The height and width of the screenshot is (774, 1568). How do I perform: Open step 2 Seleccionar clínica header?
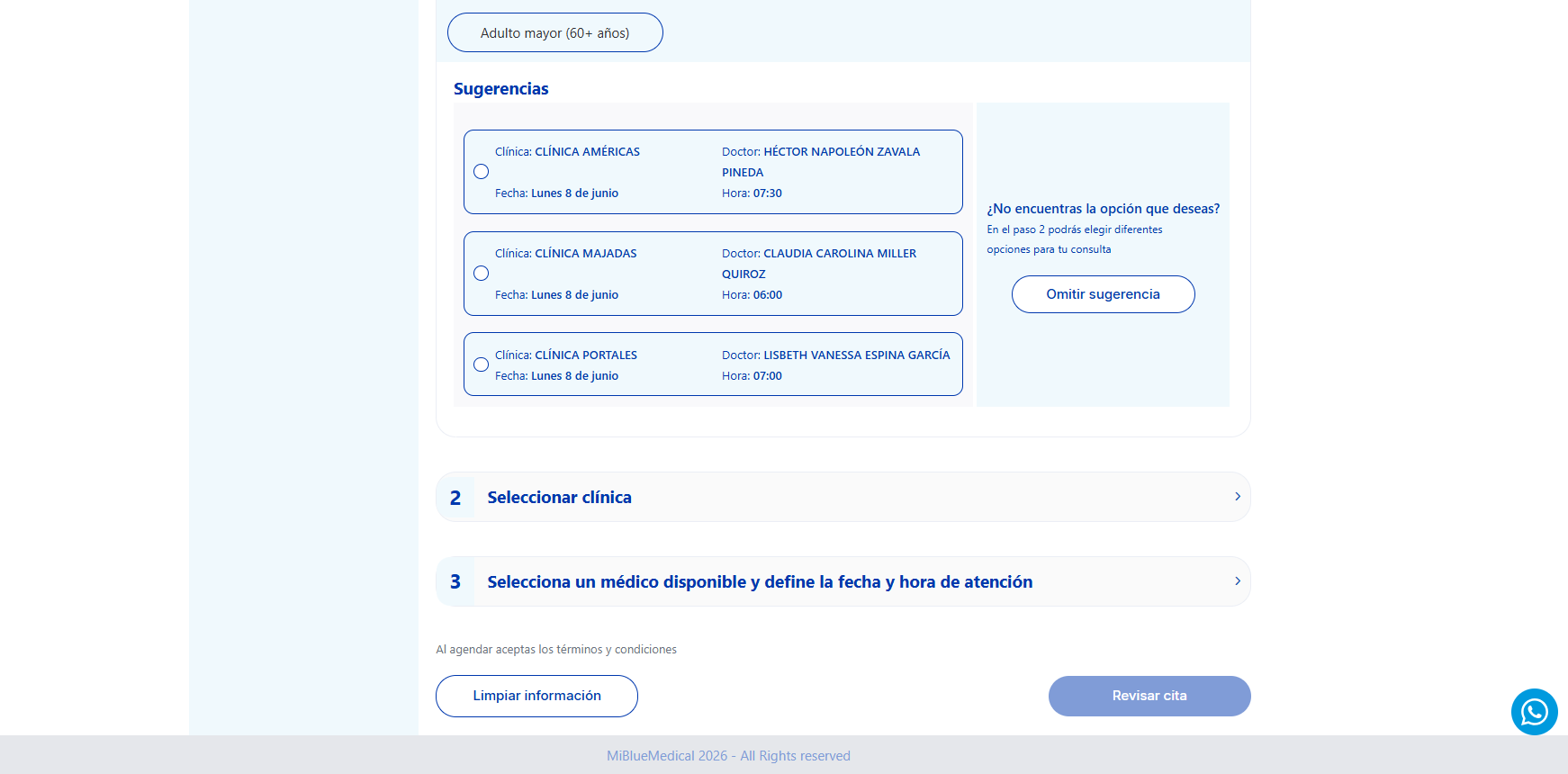843,497
